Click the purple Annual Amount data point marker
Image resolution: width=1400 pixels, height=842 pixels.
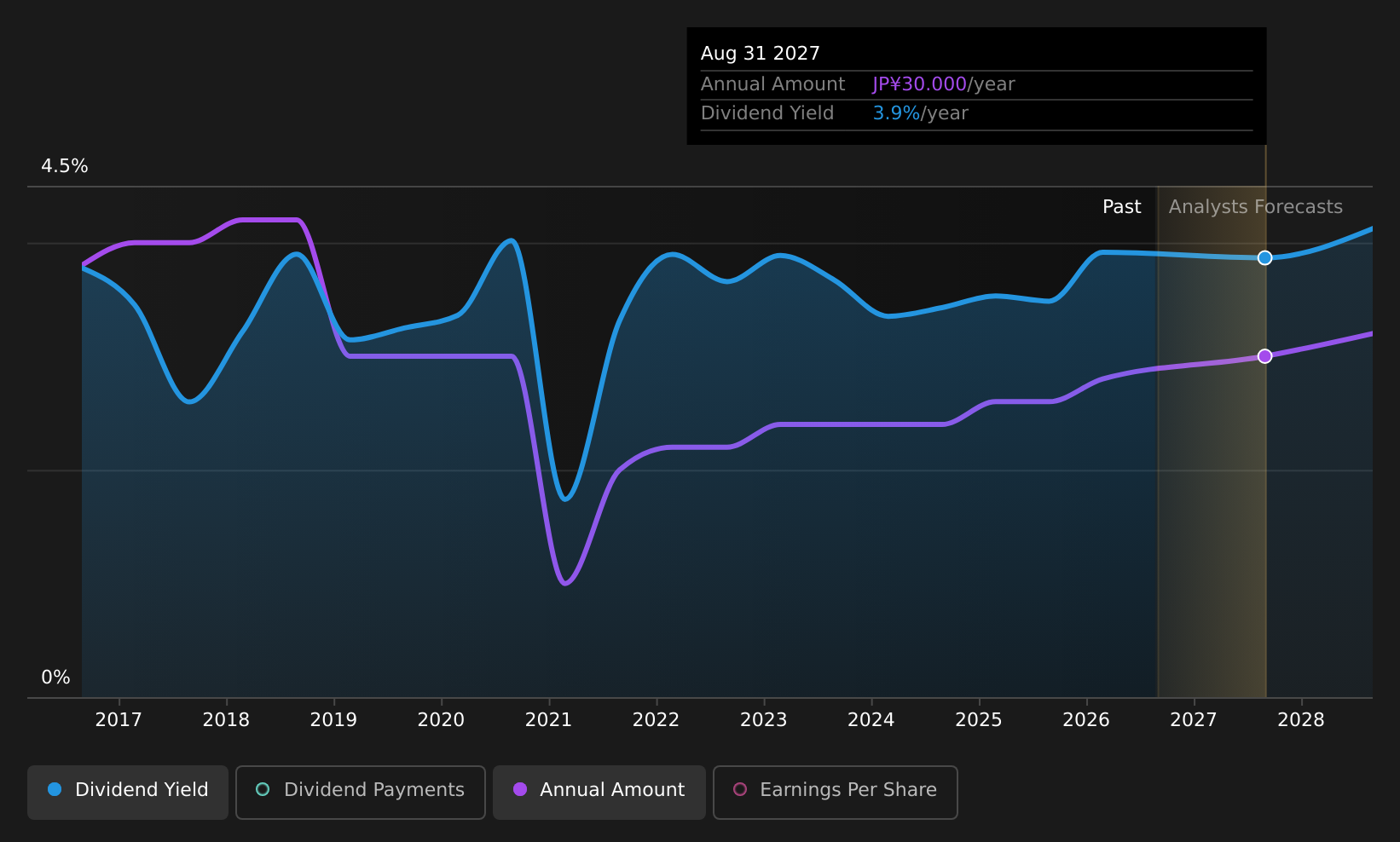click(1264, 355)
